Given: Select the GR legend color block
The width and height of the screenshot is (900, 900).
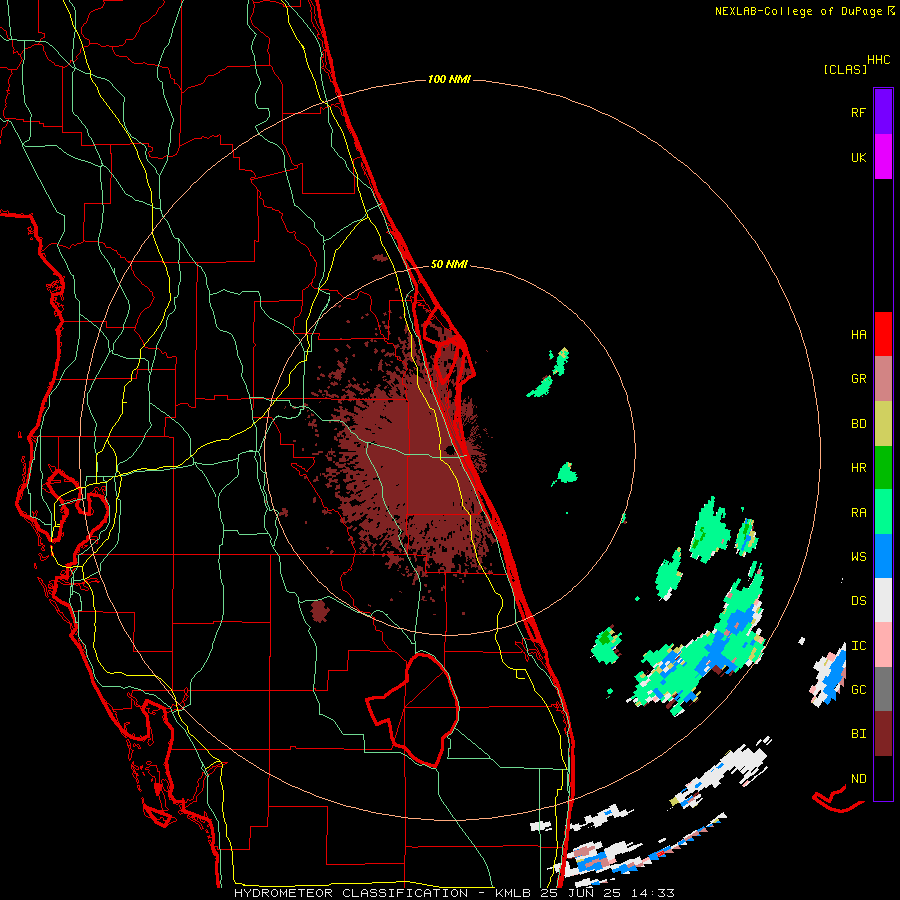Looking at the screenshot, I should (883, 378).
